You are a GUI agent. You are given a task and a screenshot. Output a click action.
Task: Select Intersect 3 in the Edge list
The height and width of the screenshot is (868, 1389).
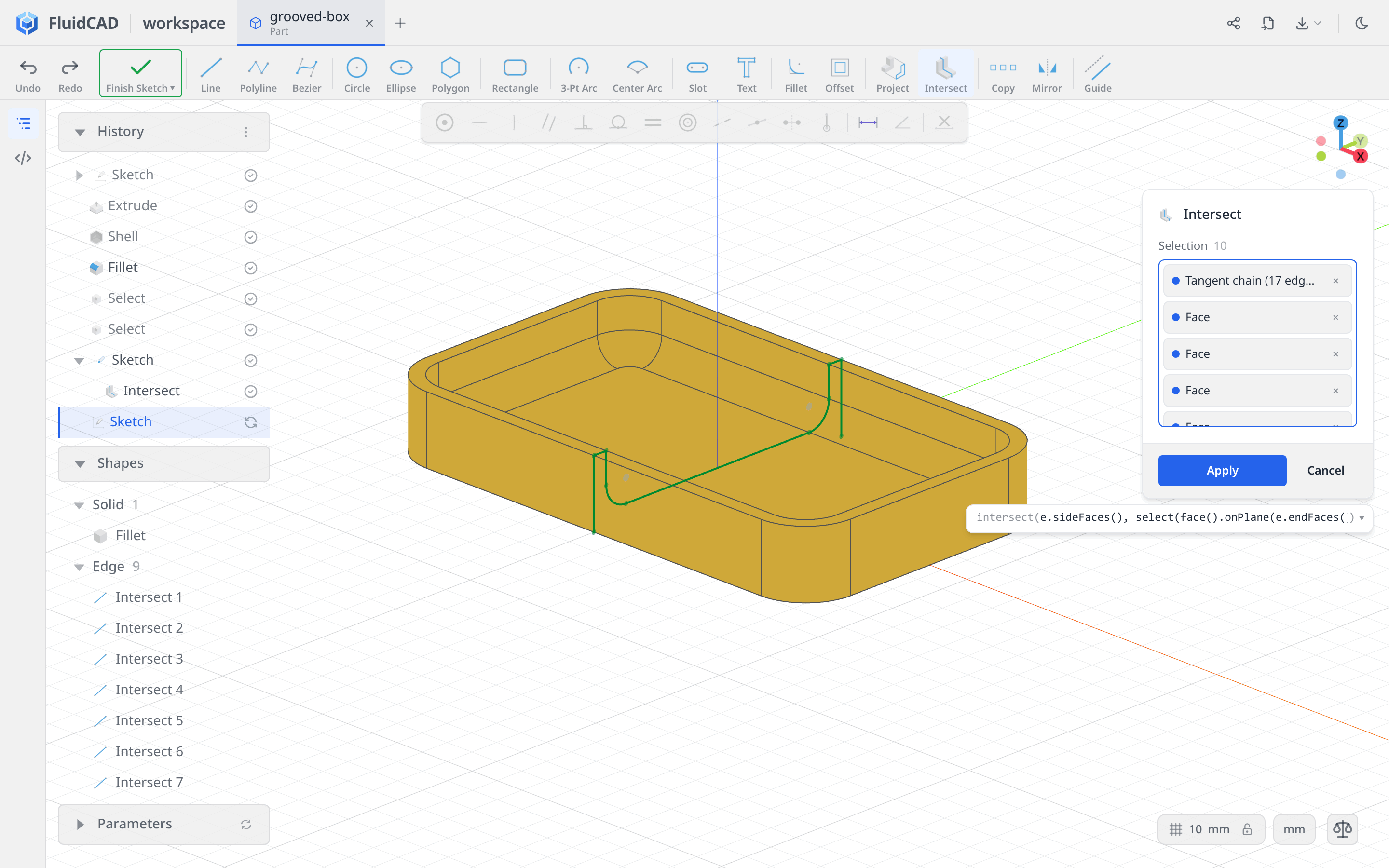[x=149, y=658]
